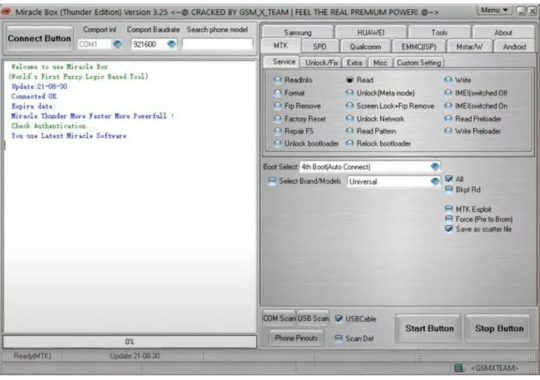Open the Android tab
Image resolution: width=540 pixels, height=380 pixels.
coord(515,46)
